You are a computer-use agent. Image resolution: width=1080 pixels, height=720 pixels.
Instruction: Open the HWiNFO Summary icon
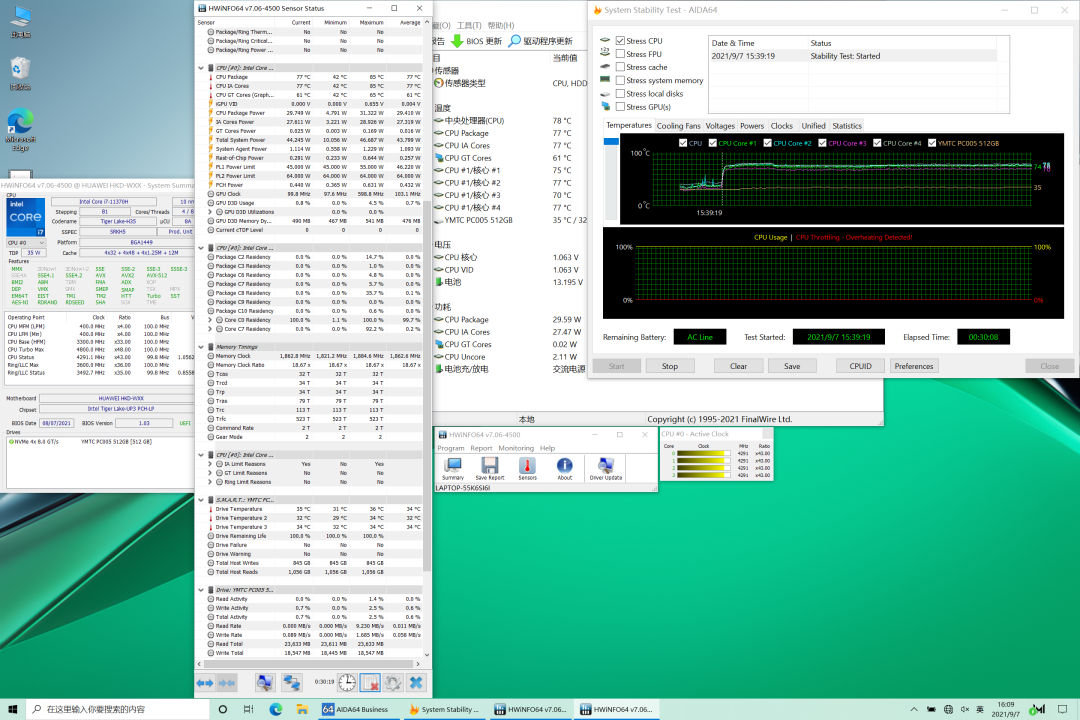[x=453, y=466]
